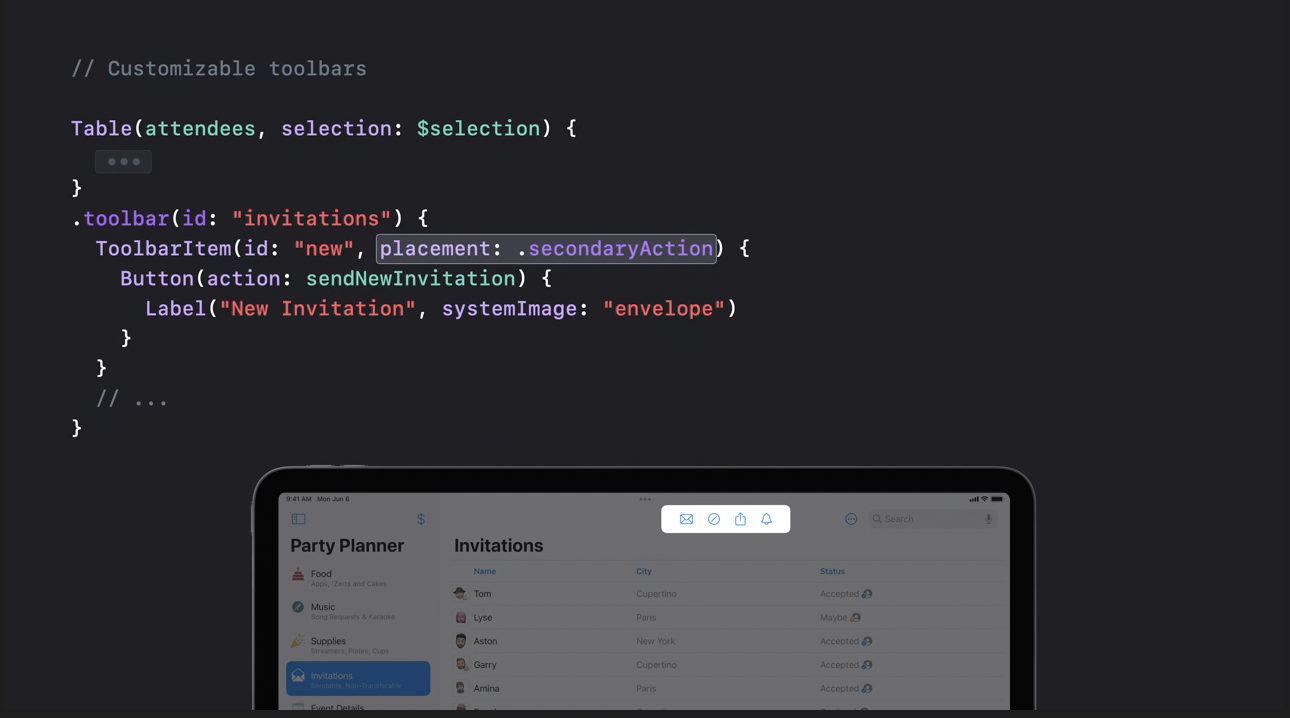Tap Tom's avatar icon
Viewport: 1290px width, 718px height.
point(460,594)
